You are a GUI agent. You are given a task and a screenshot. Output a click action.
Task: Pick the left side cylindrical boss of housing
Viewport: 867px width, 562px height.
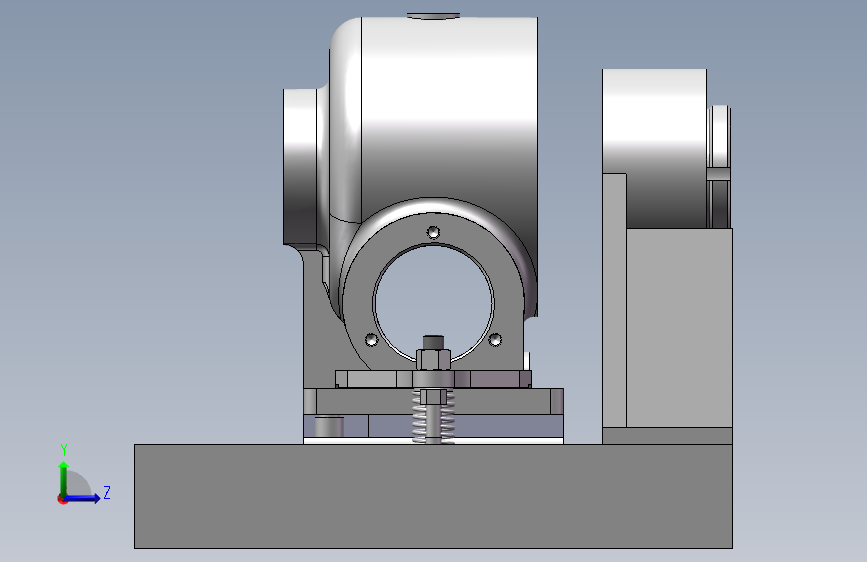301,166
